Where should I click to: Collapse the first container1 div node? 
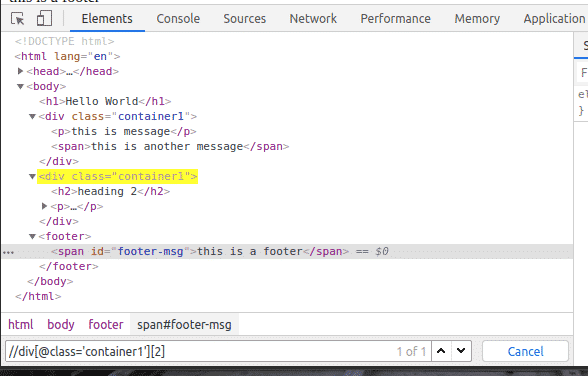[x=33, y=116]
